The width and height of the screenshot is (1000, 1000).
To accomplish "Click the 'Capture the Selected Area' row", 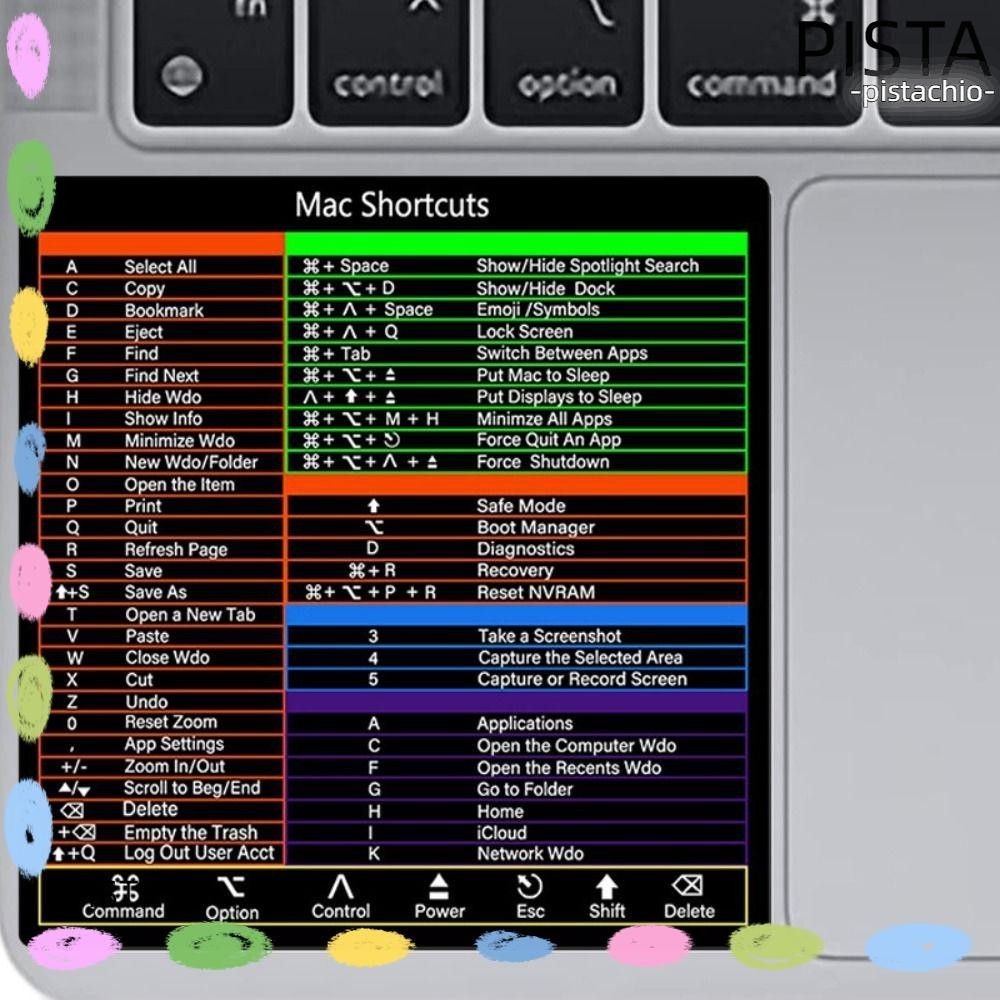I will 517,658.
